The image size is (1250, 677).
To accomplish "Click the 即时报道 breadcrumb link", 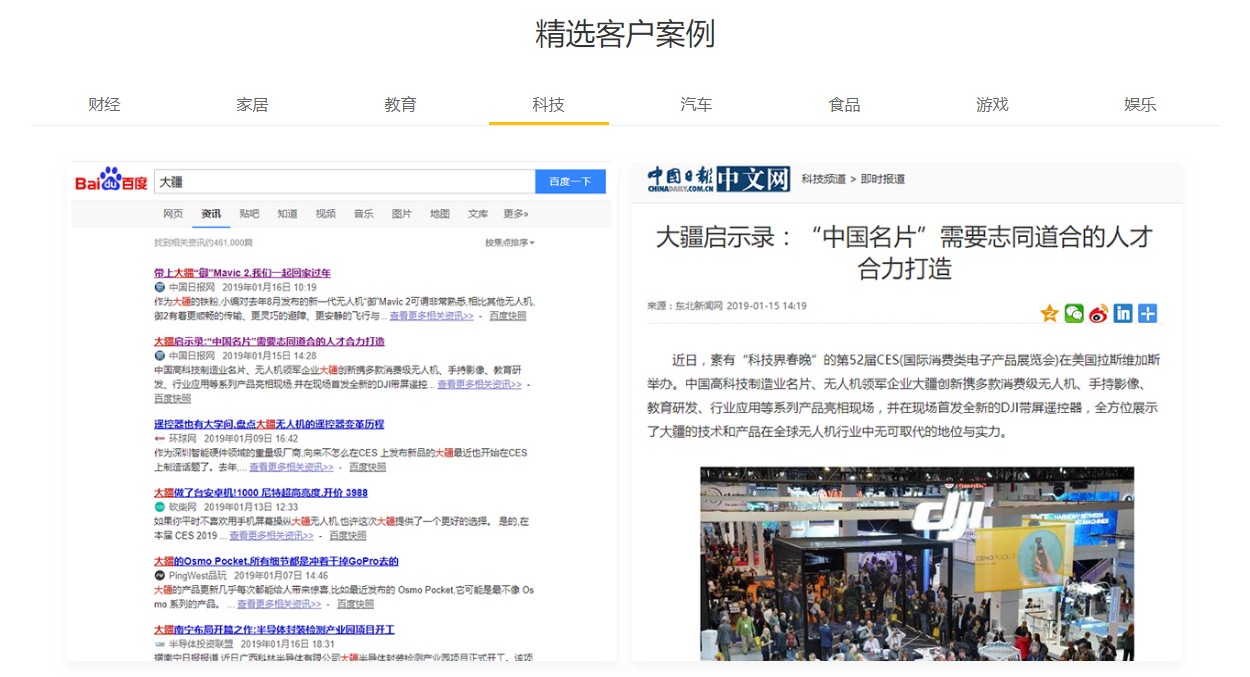I will tap(883, 179).
